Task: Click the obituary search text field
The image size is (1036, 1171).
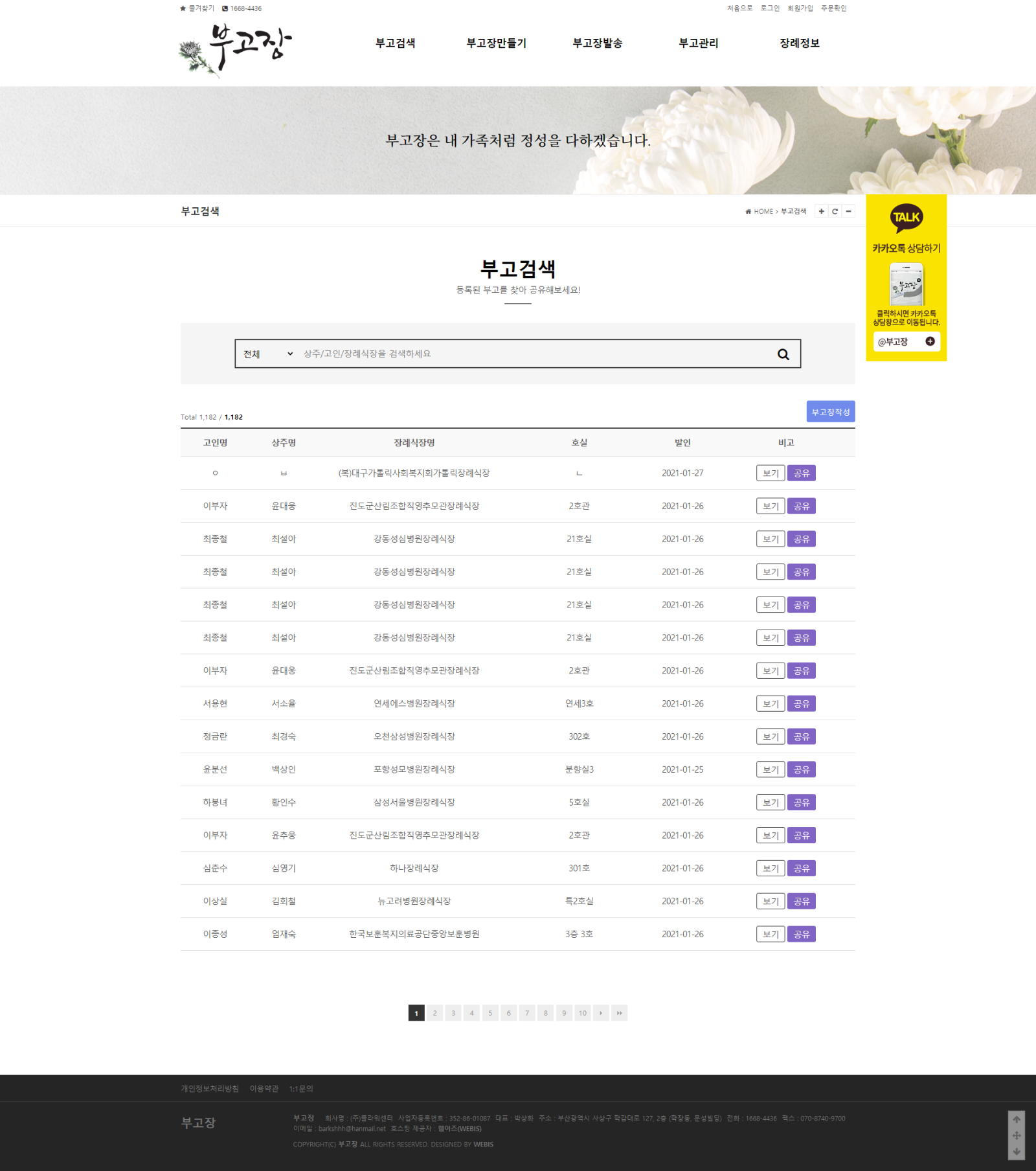Action: [x=531, y=354]
